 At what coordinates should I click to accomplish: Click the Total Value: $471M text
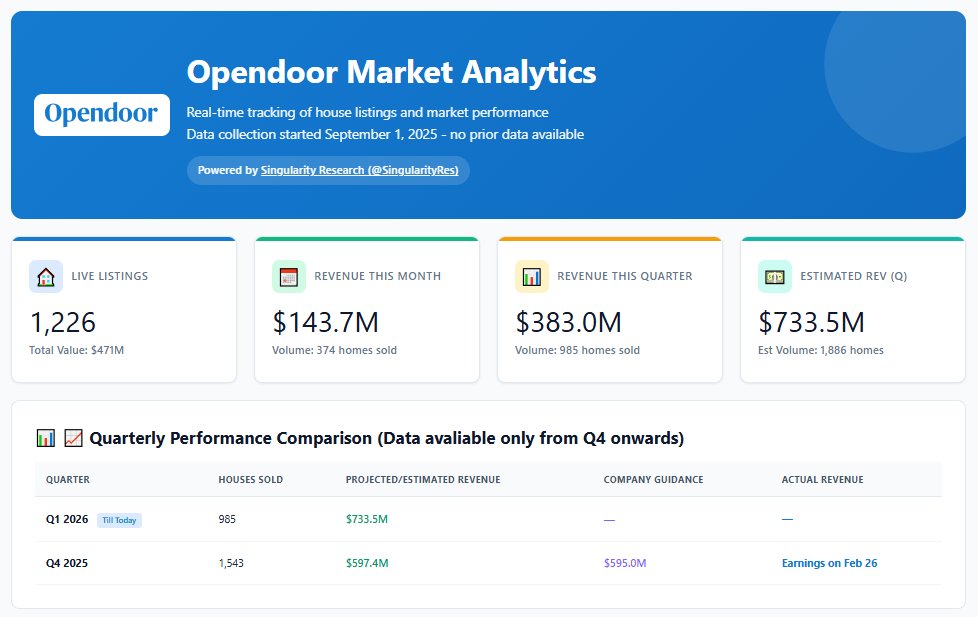coord(76,350)
